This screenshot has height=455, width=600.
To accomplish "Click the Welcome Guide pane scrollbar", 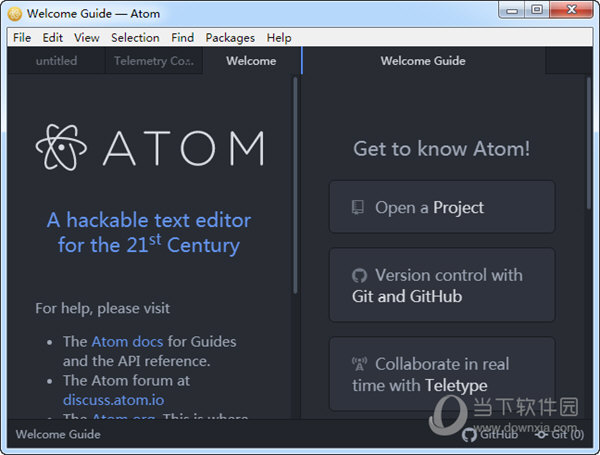I will tap(589, 143).
